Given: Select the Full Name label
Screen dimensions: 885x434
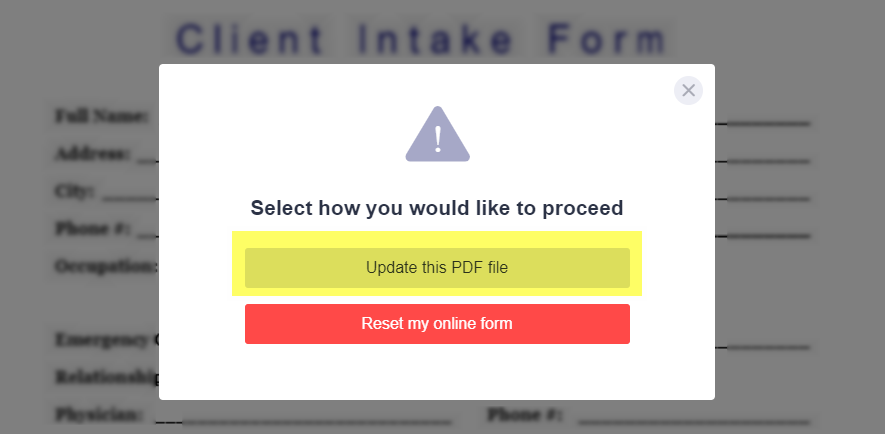Looking at the screenshot, I should point(102,116).
